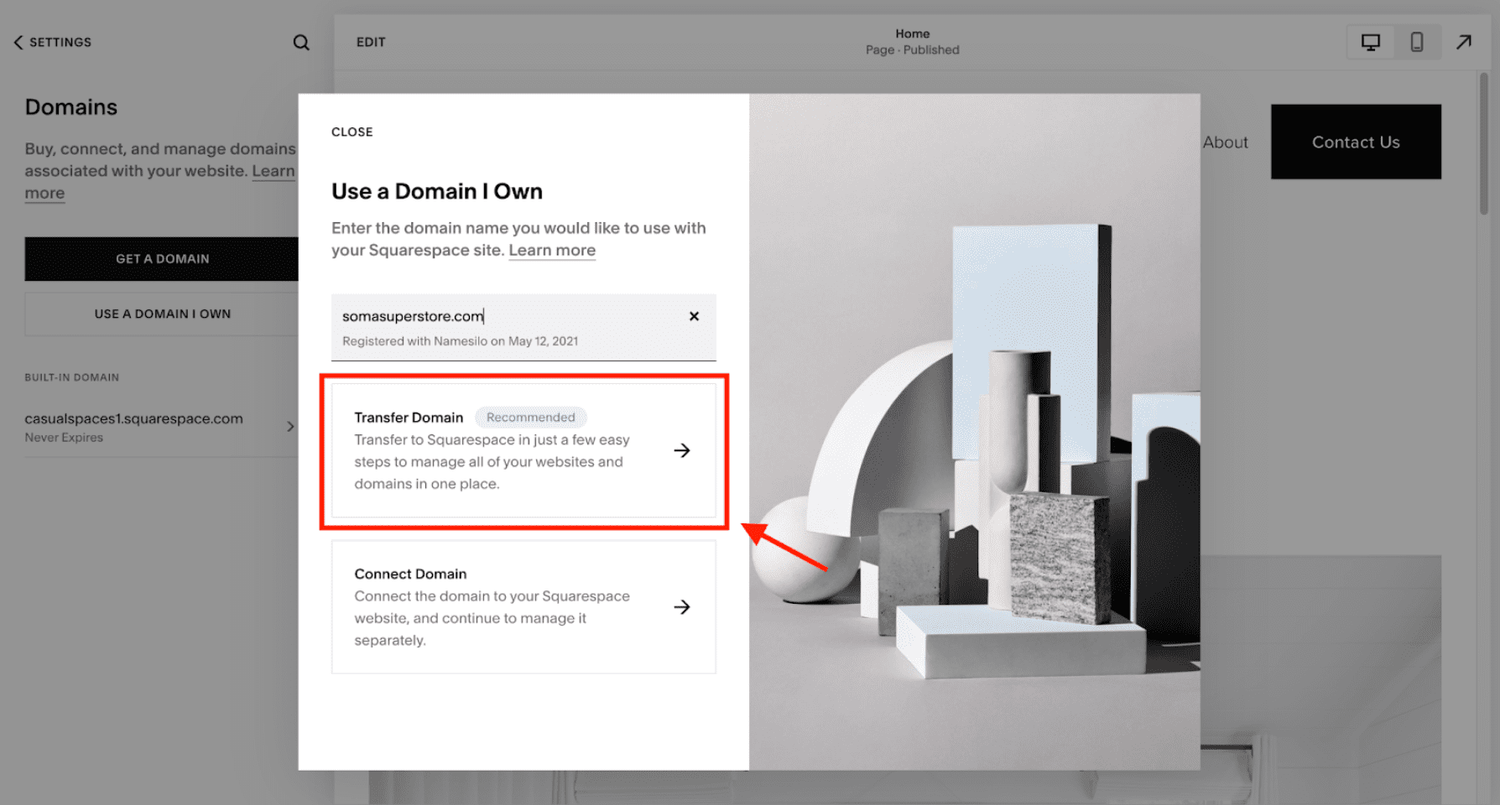Switch preview to desktop view

(x=1370, y=41)
